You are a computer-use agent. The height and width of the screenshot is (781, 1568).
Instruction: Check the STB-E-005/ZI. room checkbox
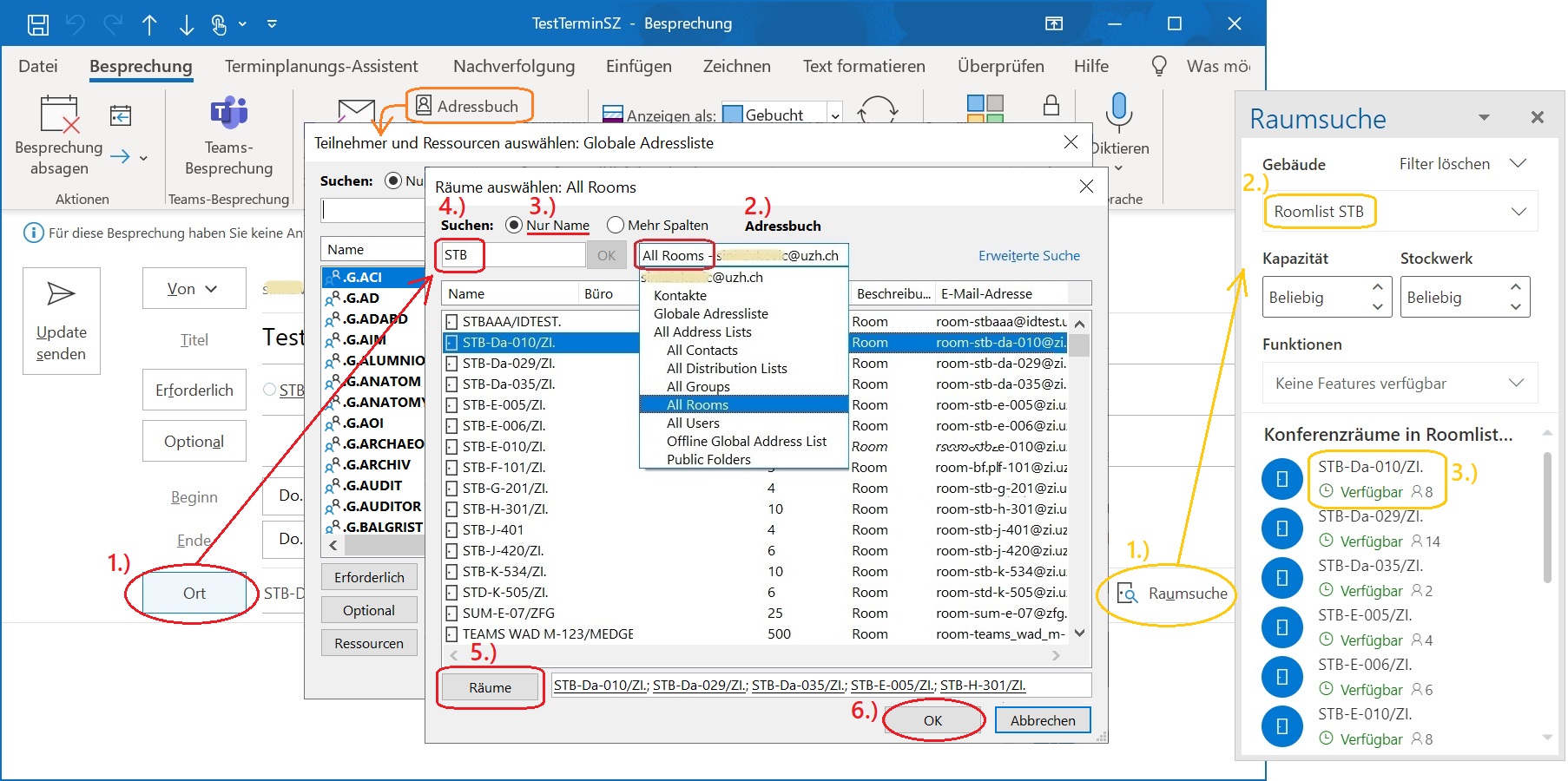[451, 405]
